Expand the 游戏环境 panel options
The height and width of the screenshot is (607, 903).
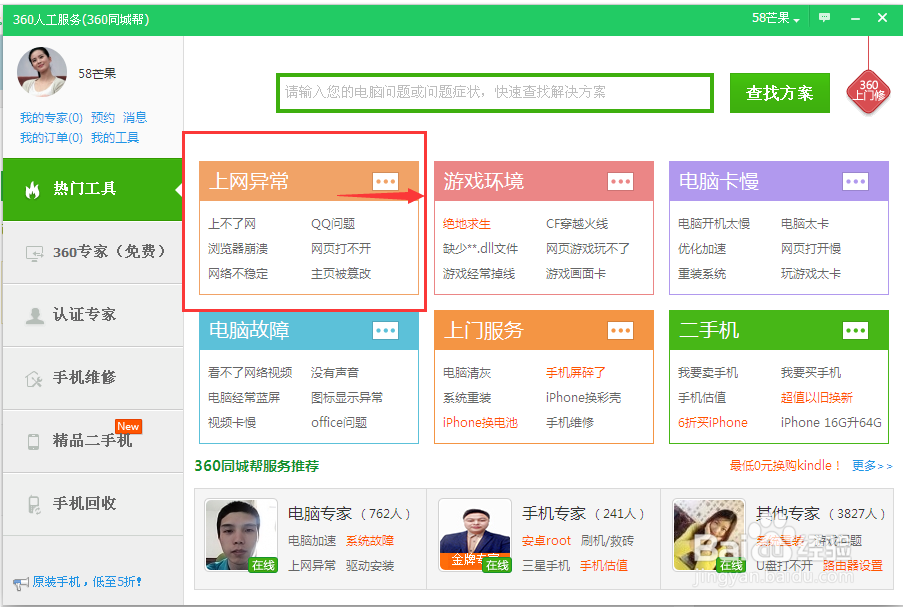(620, 181)
